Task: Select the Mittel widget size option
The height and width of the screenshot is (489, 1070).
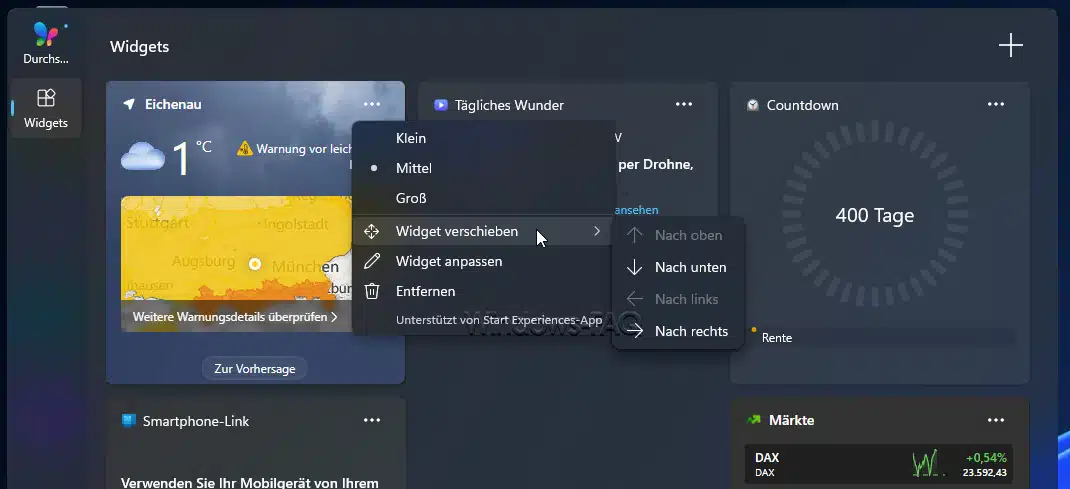Action: [413, 168]
